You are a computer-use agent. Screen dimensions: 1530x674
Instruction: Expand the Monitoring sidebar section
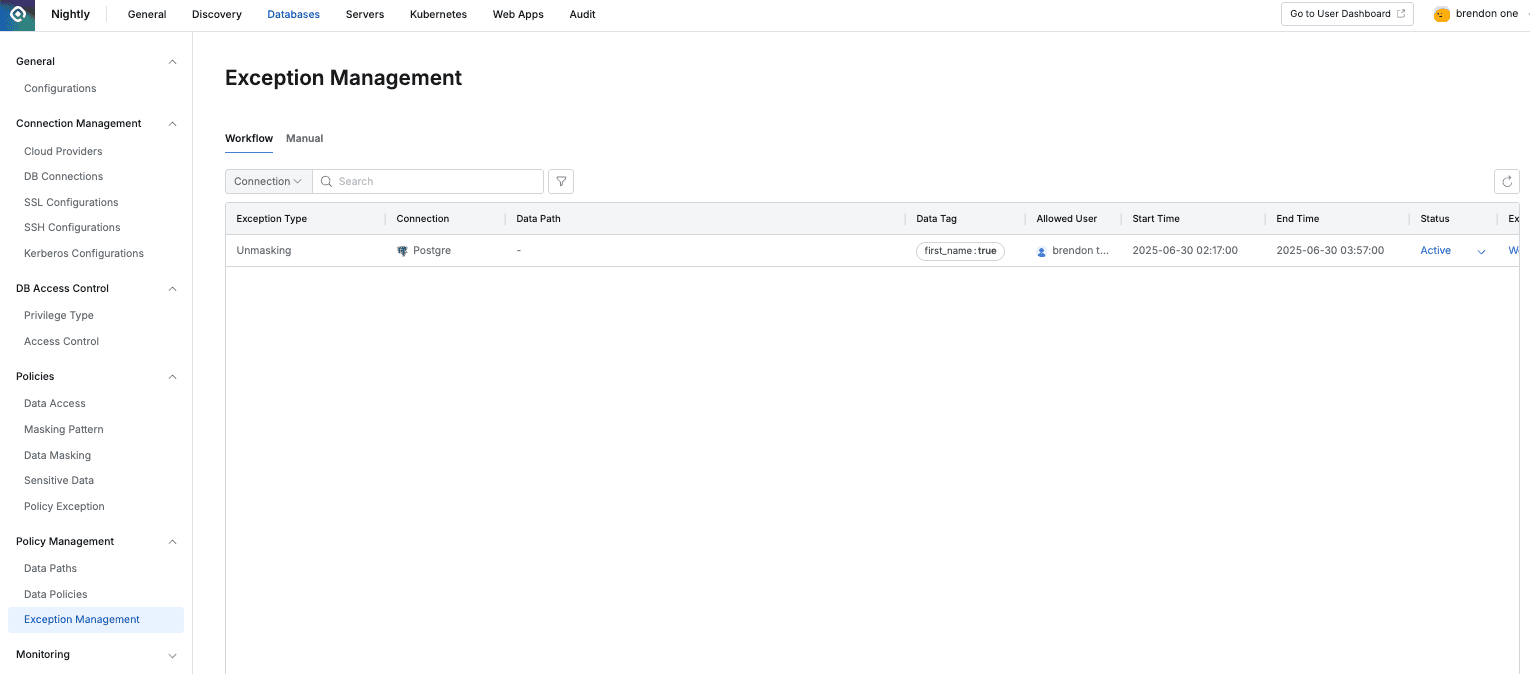point(172,655)
